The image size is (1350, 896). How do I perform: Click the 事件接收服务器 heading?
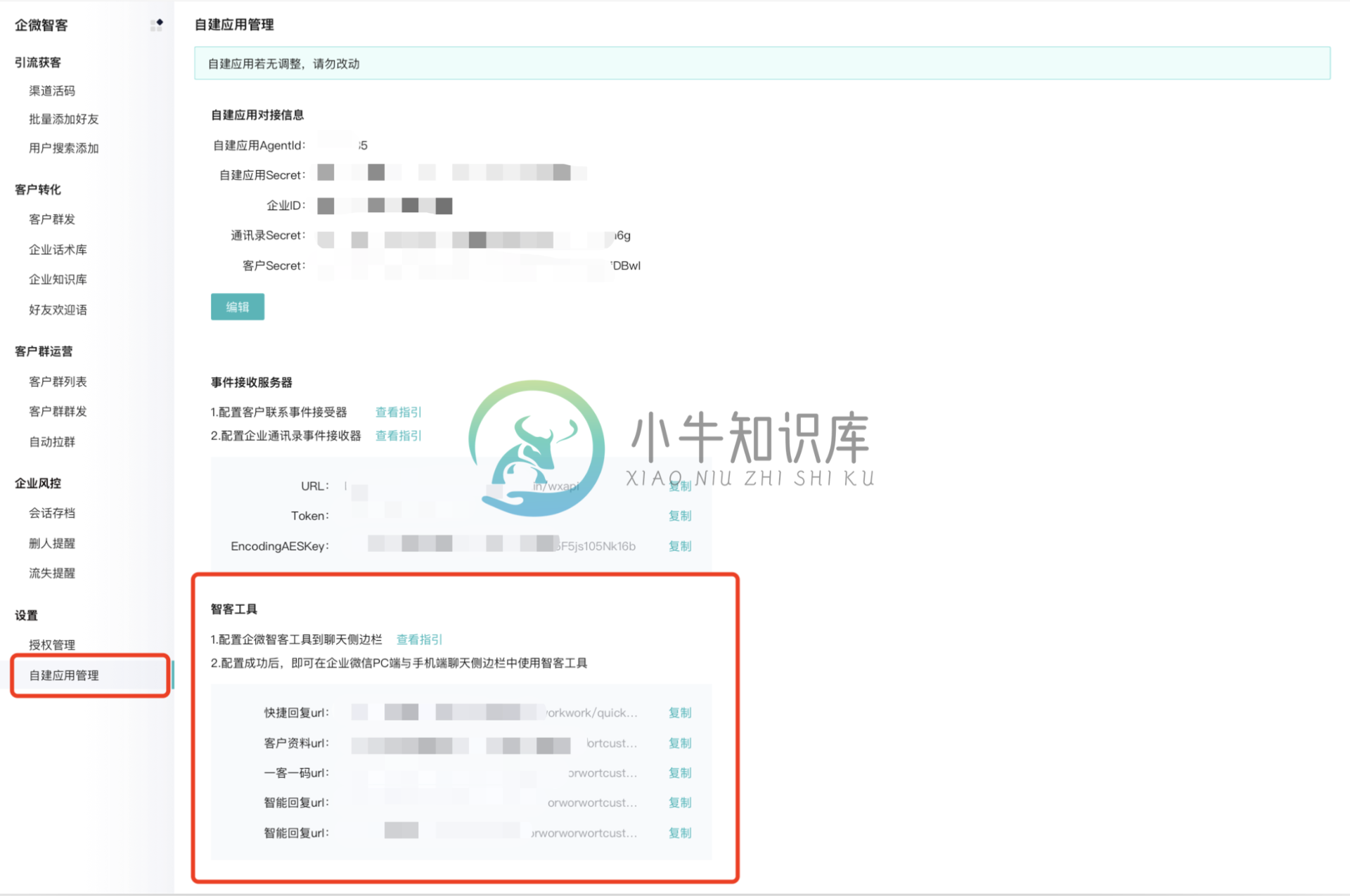[x=252, y=382]
